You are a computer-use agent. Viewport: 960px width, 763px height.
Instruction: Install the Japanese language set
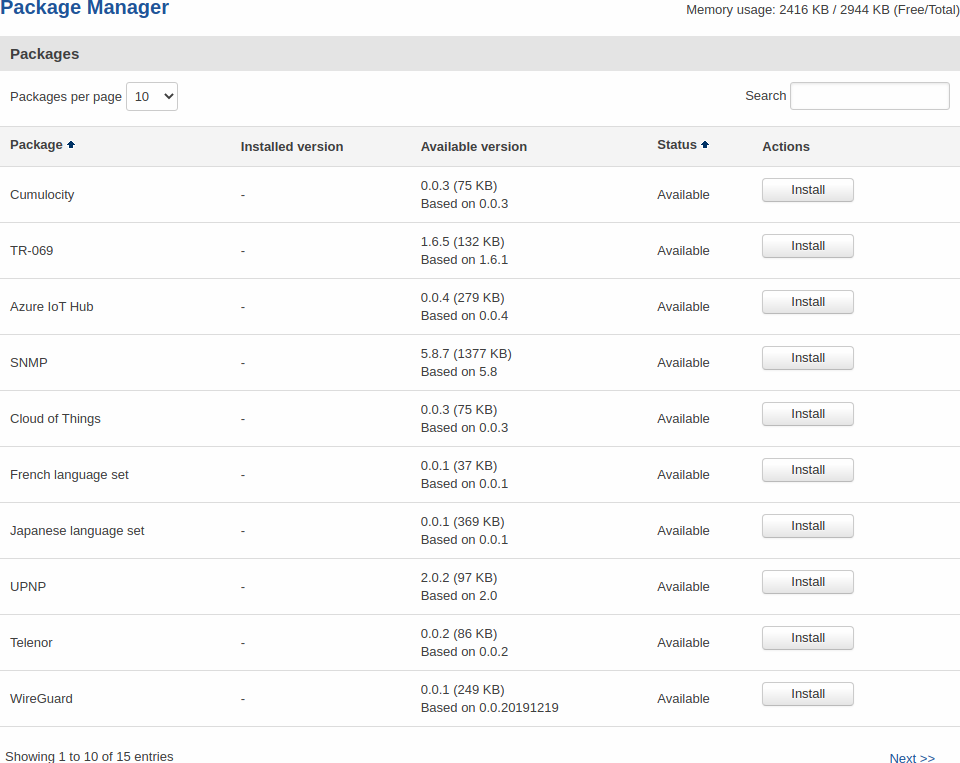807,526
